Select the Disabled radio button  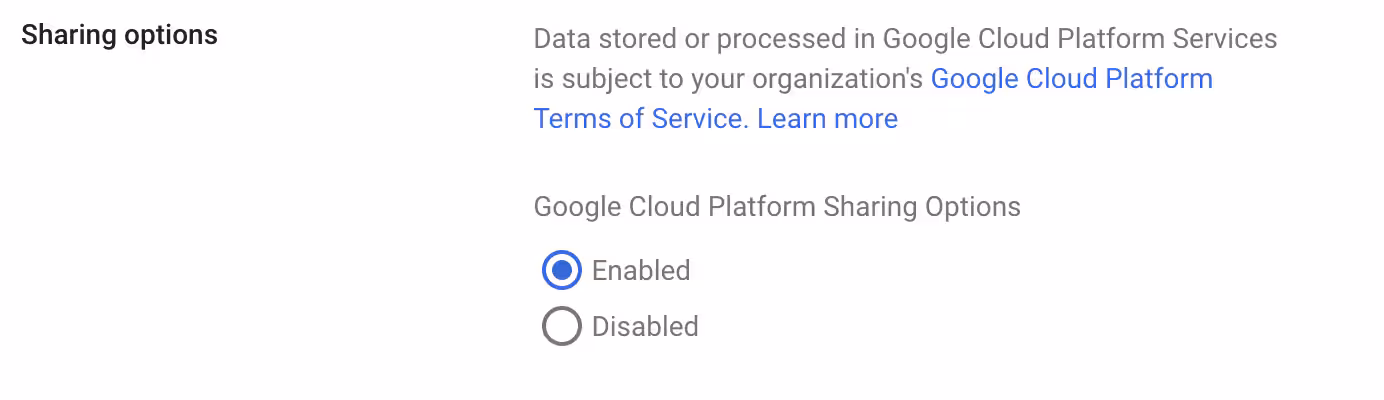tap(561, 327)
